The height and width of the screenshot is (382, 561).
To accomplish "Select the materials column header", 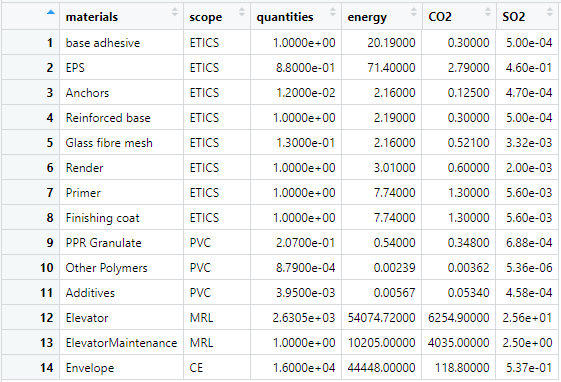I will click(x=92, y=17).
